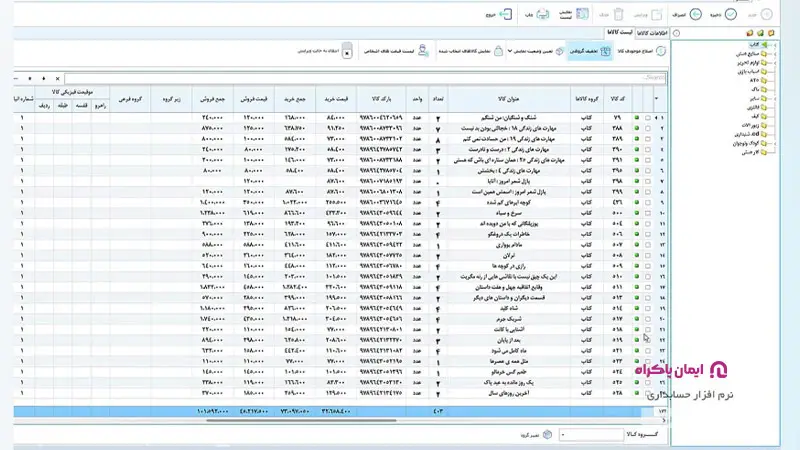Expand the صنایع دستی tree node arrow
The width and height of the screenshot is (800, 450).
pos(775,54)
